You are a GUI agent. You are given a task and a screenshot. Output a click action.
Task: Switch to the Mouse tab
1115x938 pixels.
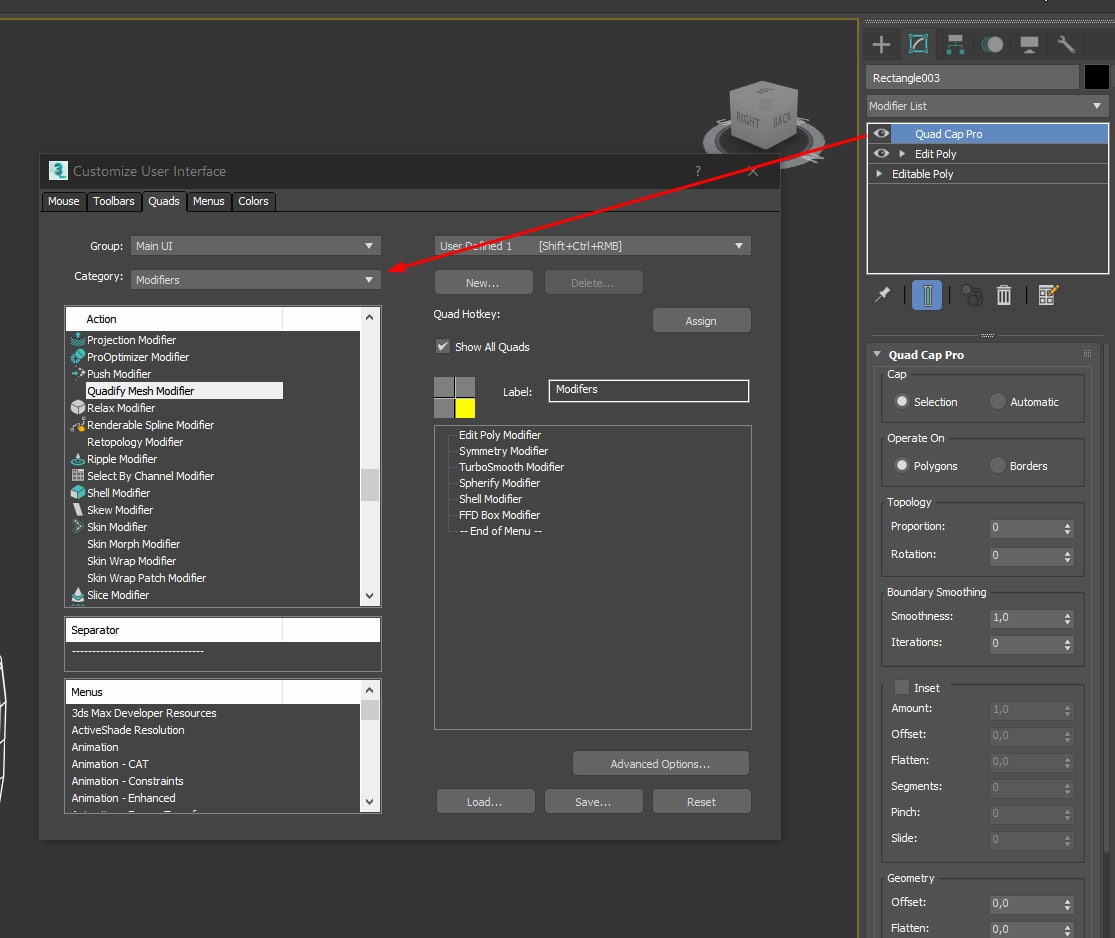click(x=63, y=201)
